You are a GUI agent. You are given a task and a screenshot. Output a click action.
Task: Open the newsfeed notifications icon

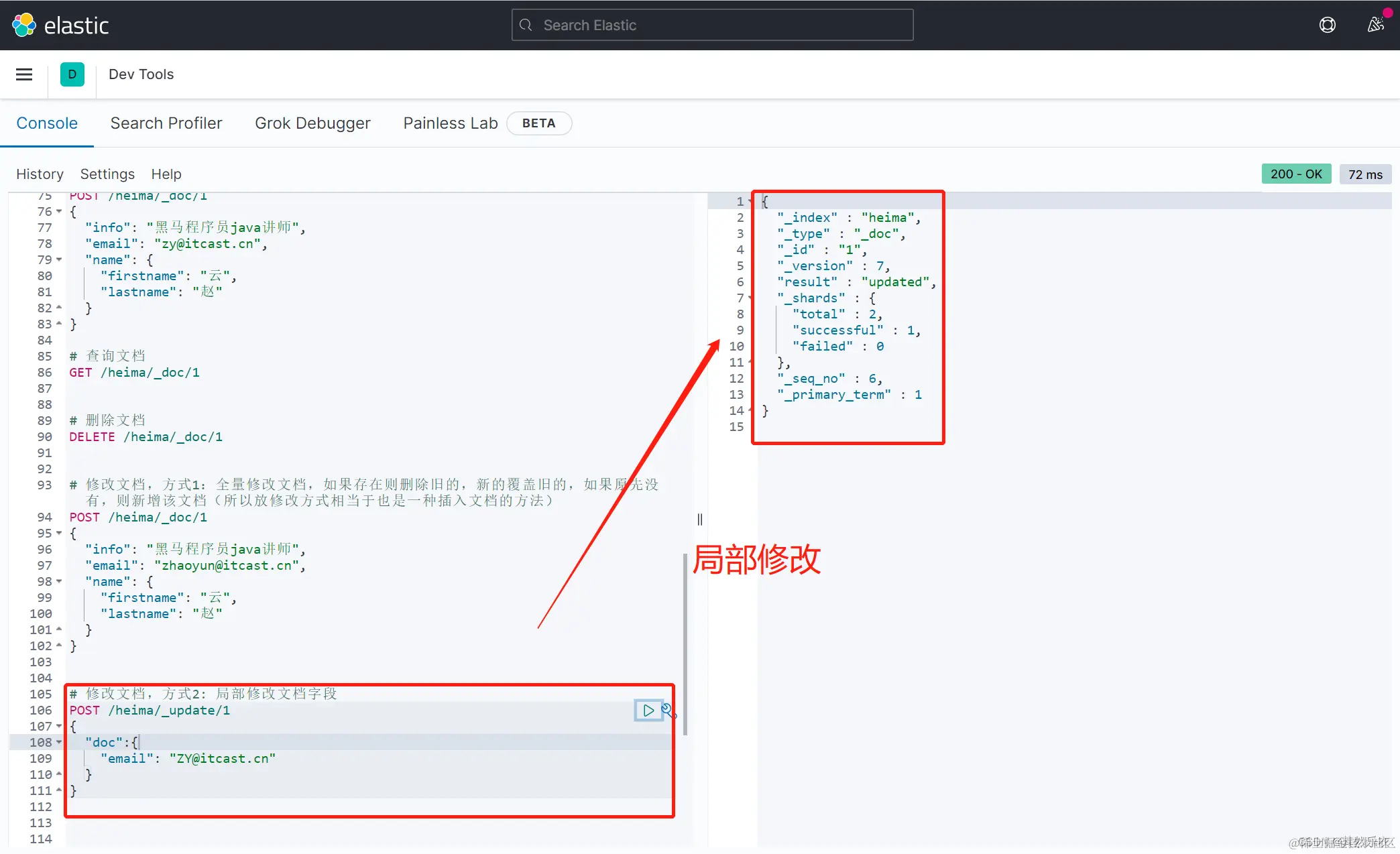pos(1375,25)
